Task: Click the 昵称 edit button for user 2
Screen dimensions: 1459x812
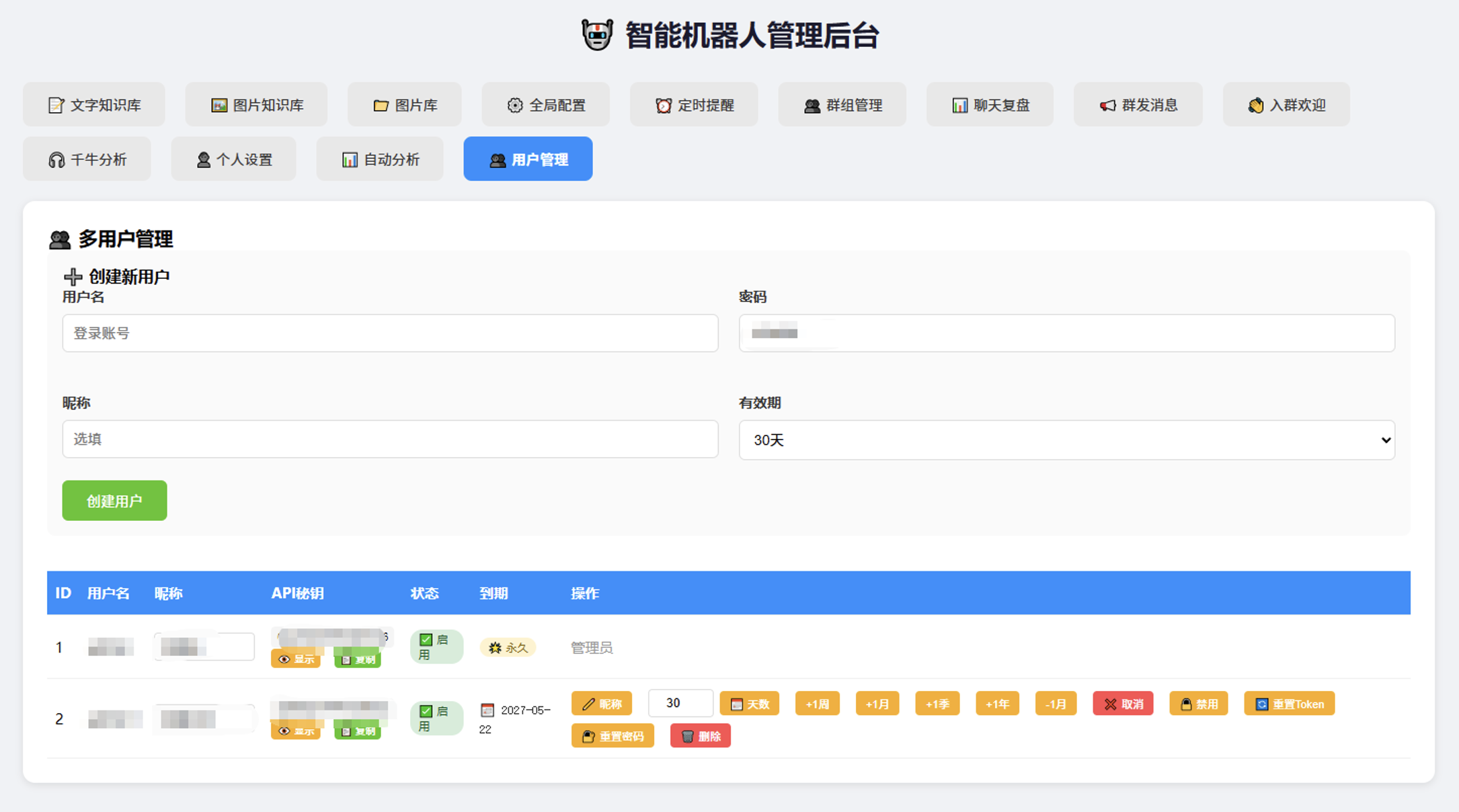Action: tap(602, 704)
